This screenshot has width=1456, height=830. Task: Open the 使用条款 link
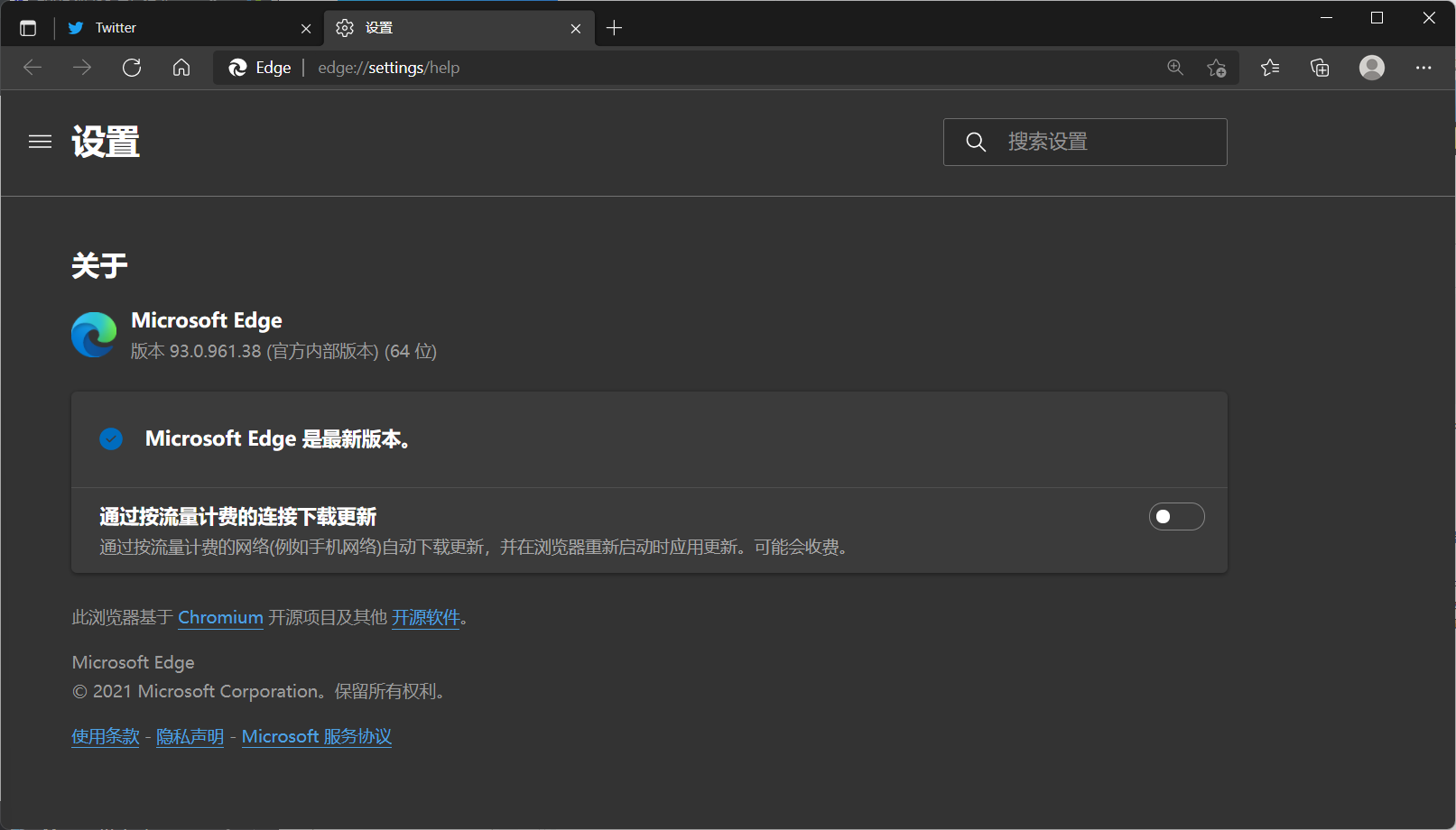(106, 737)
